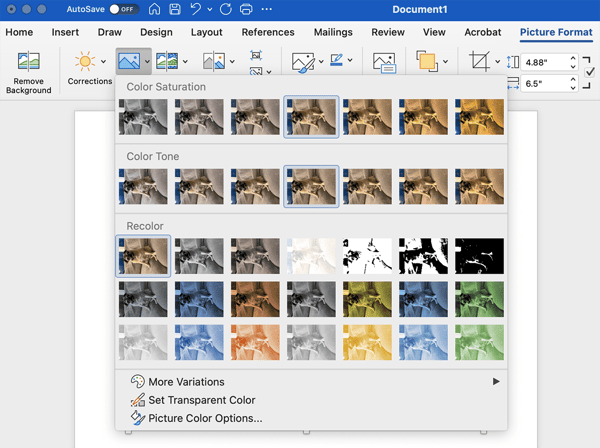
Task: Click the Alt Text picture icon
Action: click(x=384, y=62)
